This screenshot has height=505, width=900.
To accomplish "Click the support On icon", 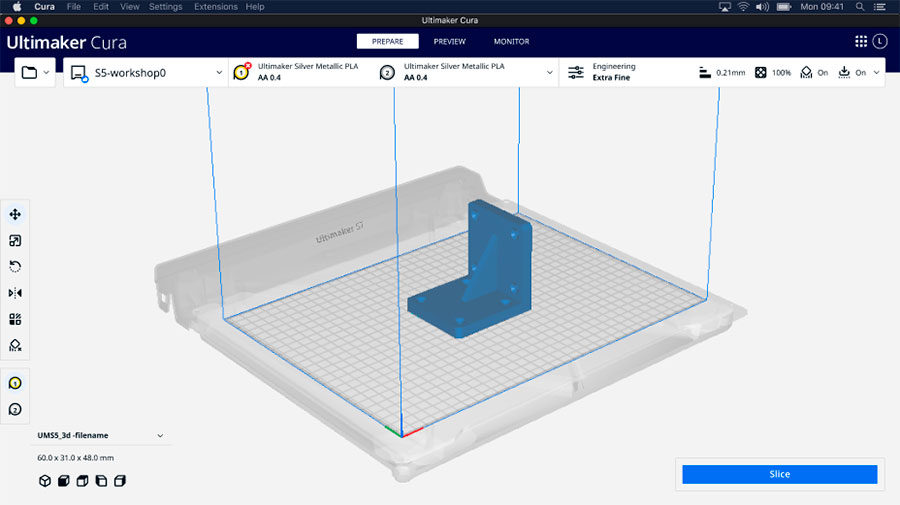I will click(806, 72).
